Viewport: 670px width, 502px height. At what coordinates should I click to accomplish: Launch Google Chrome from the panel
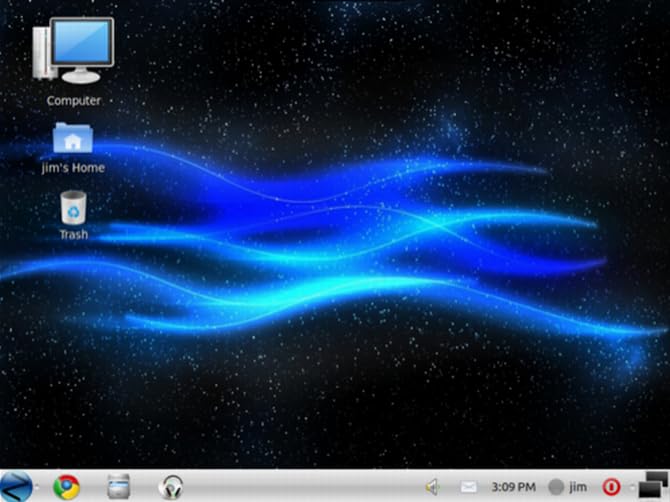click(x=66, y=487)
